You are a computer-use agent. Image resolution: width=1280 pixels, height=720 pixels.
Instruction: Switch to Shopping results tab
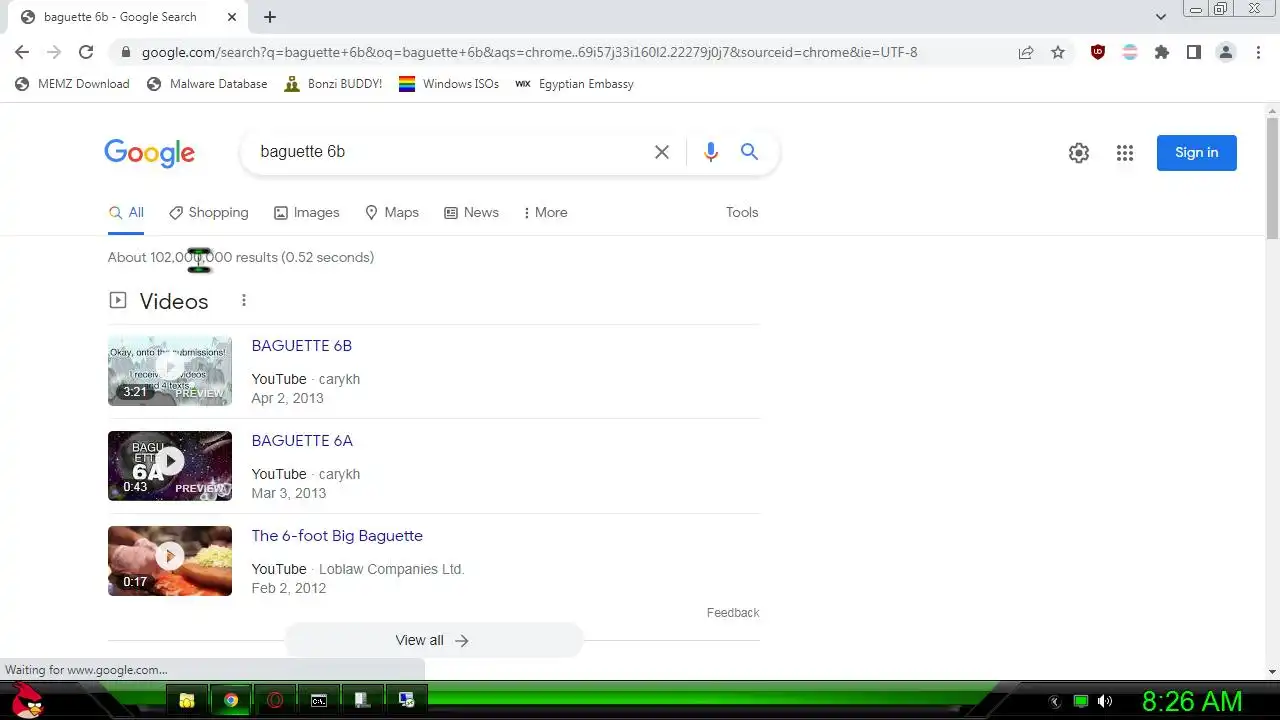pyautogui.click(x=208, y=213)
